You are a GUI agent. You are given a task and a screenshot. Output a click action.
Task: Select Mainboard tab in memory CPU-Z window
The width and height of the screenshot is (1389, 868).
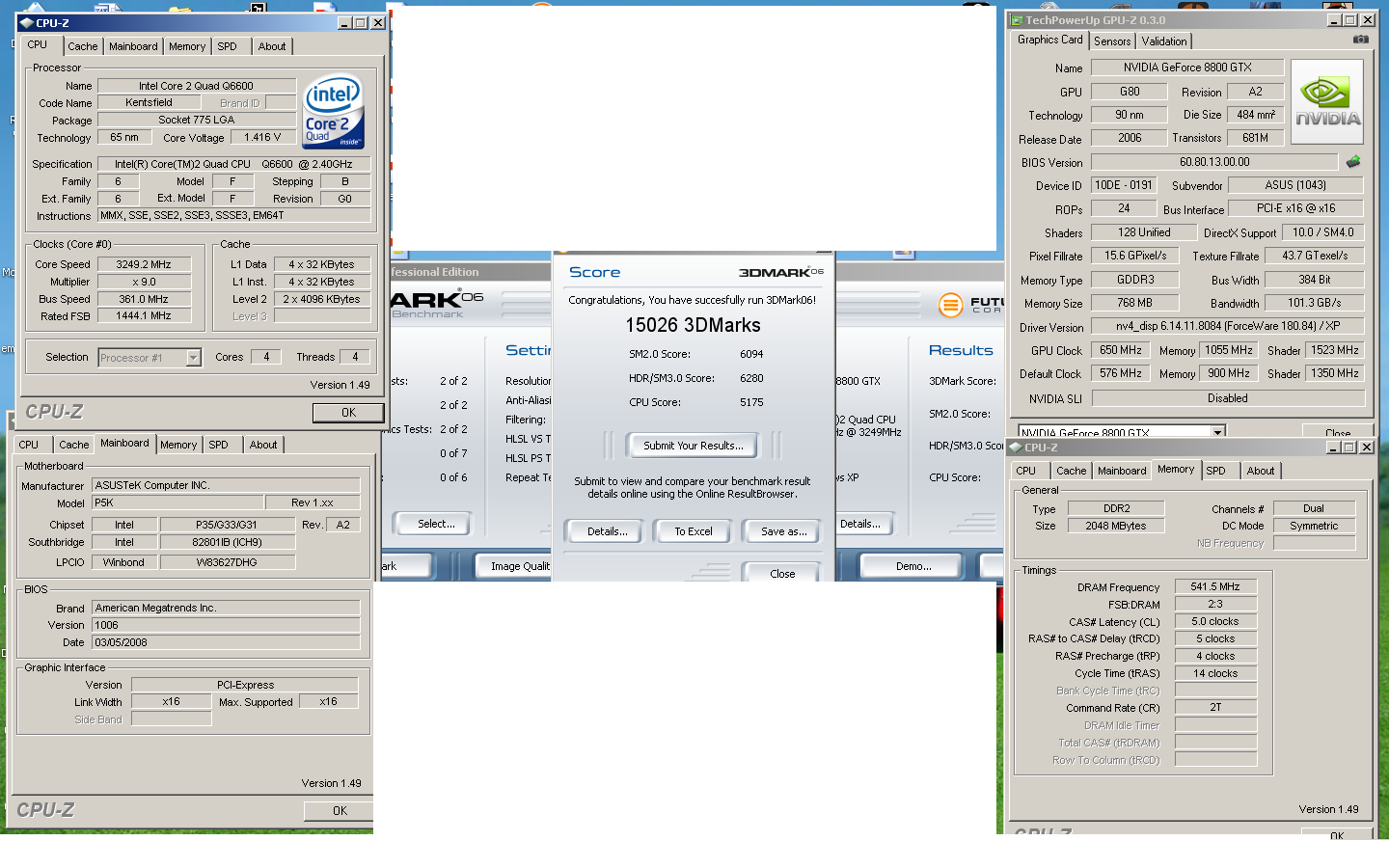1122,471
